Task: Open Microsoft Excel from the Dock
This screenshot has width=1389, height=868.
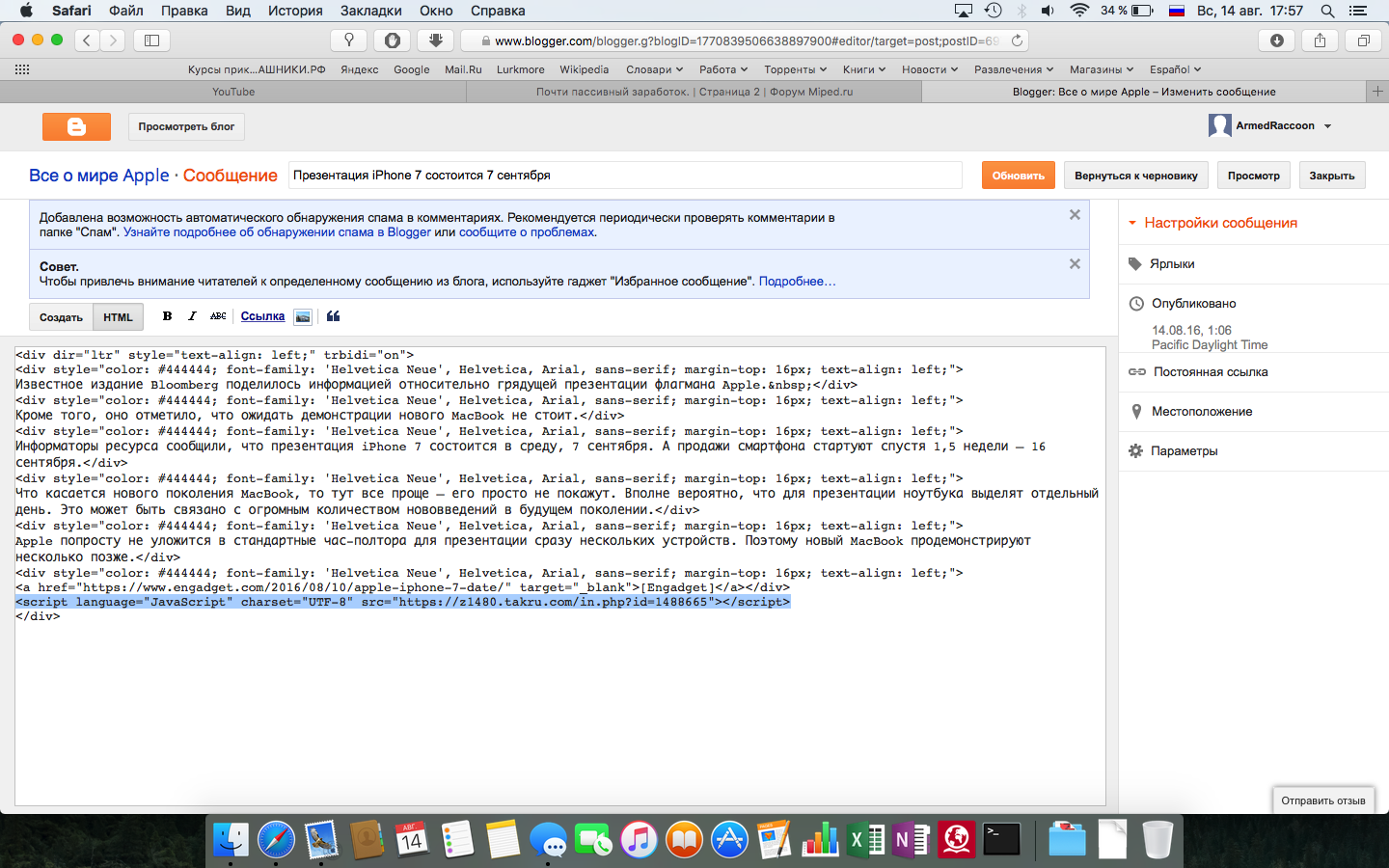Action: (865, 839)
